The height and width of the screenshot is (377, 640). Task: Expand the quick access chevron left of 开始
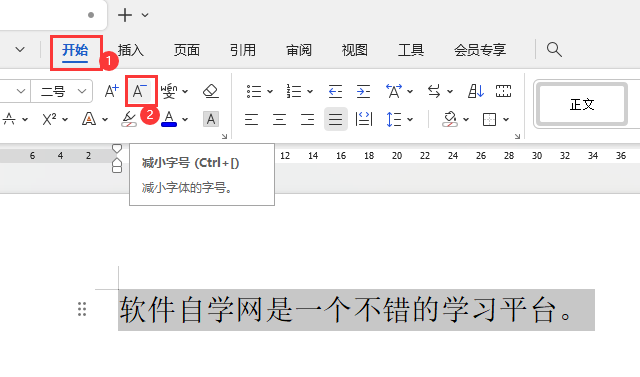pyautogui.click(x=20, y=50)
